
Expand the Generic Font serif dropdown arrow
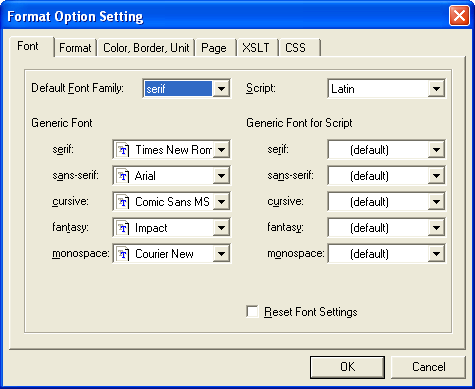(x=221, y=150)
